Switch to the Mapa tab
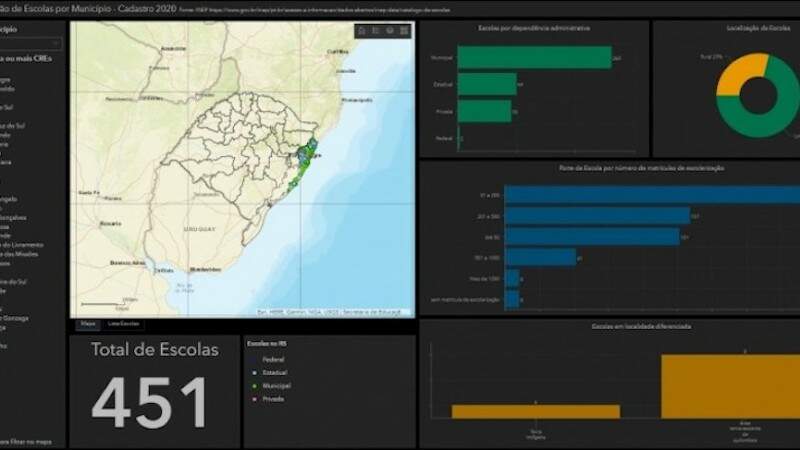The image size is (800, 450). pos(88,324)
